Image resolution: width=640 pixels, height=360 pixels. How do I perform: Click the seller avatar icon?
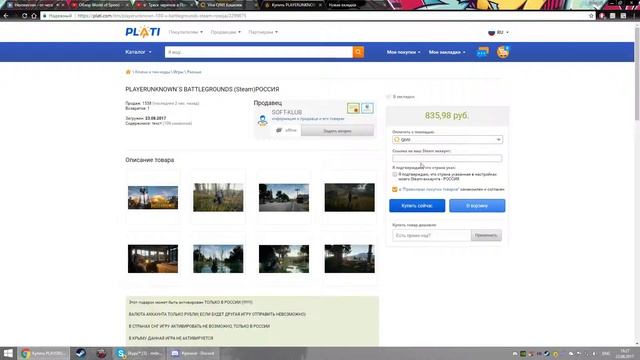[262, 120]
